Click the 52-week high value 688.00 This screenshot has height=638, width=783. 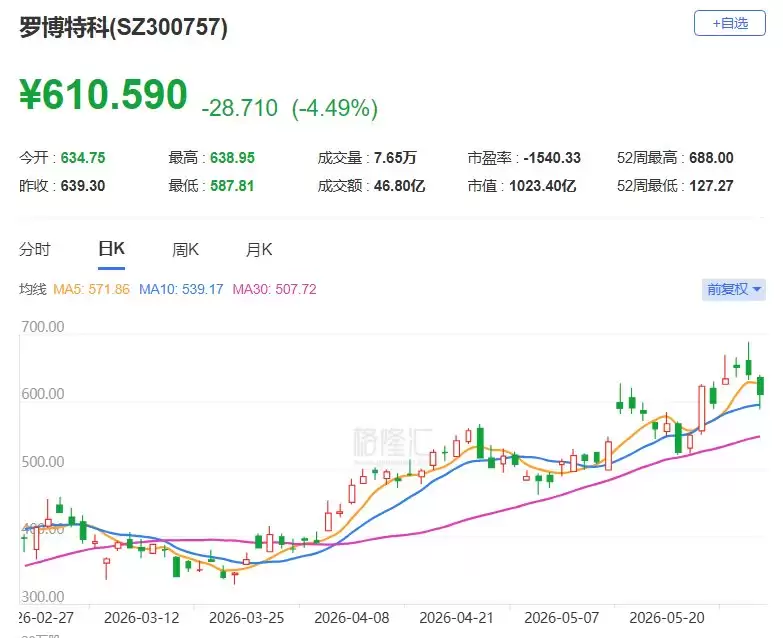tap(711, 158)
